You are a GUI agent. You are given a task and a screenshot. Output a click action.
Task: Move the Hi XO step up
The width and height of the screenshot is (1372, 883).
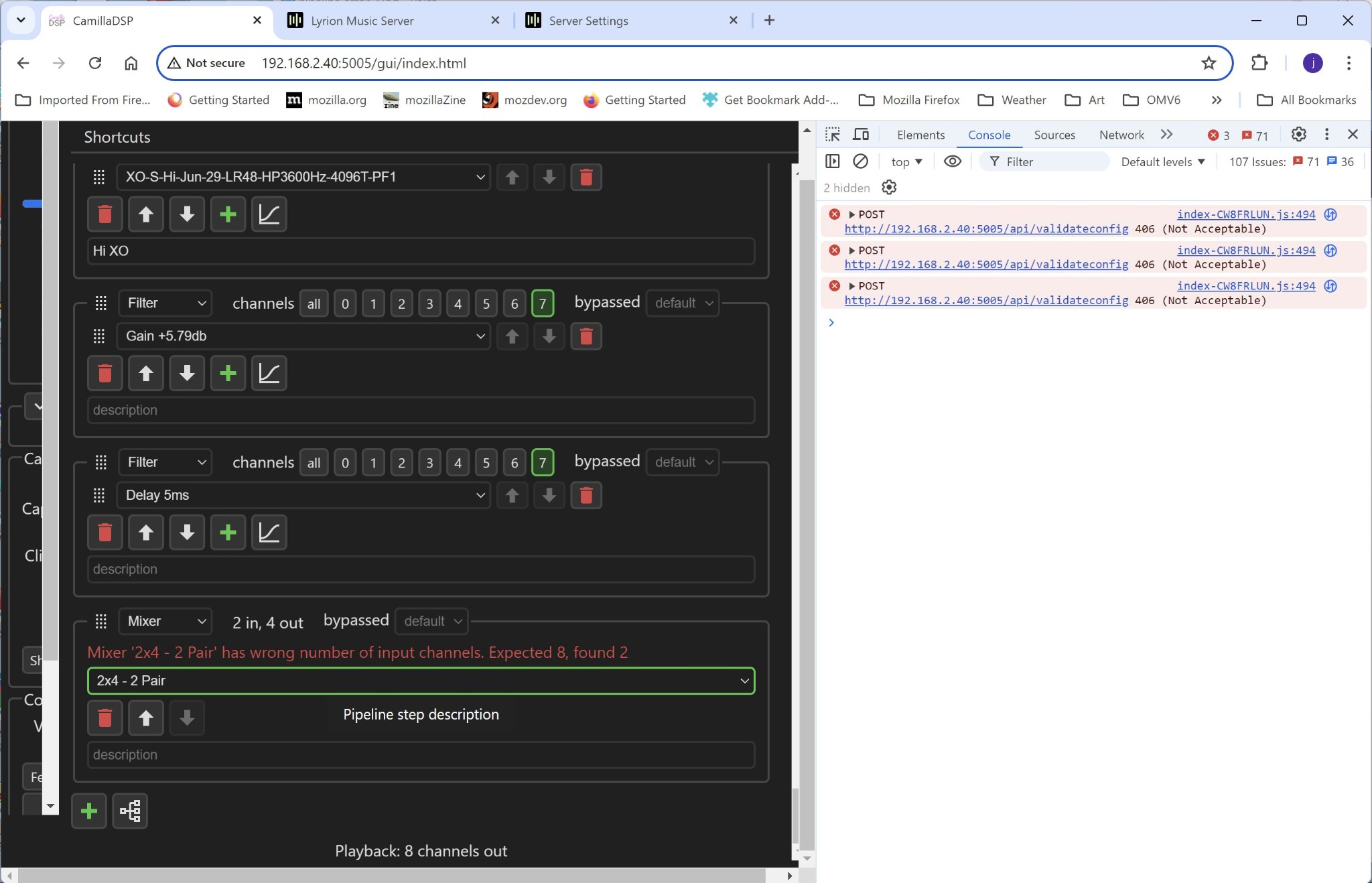pos(146,214)
